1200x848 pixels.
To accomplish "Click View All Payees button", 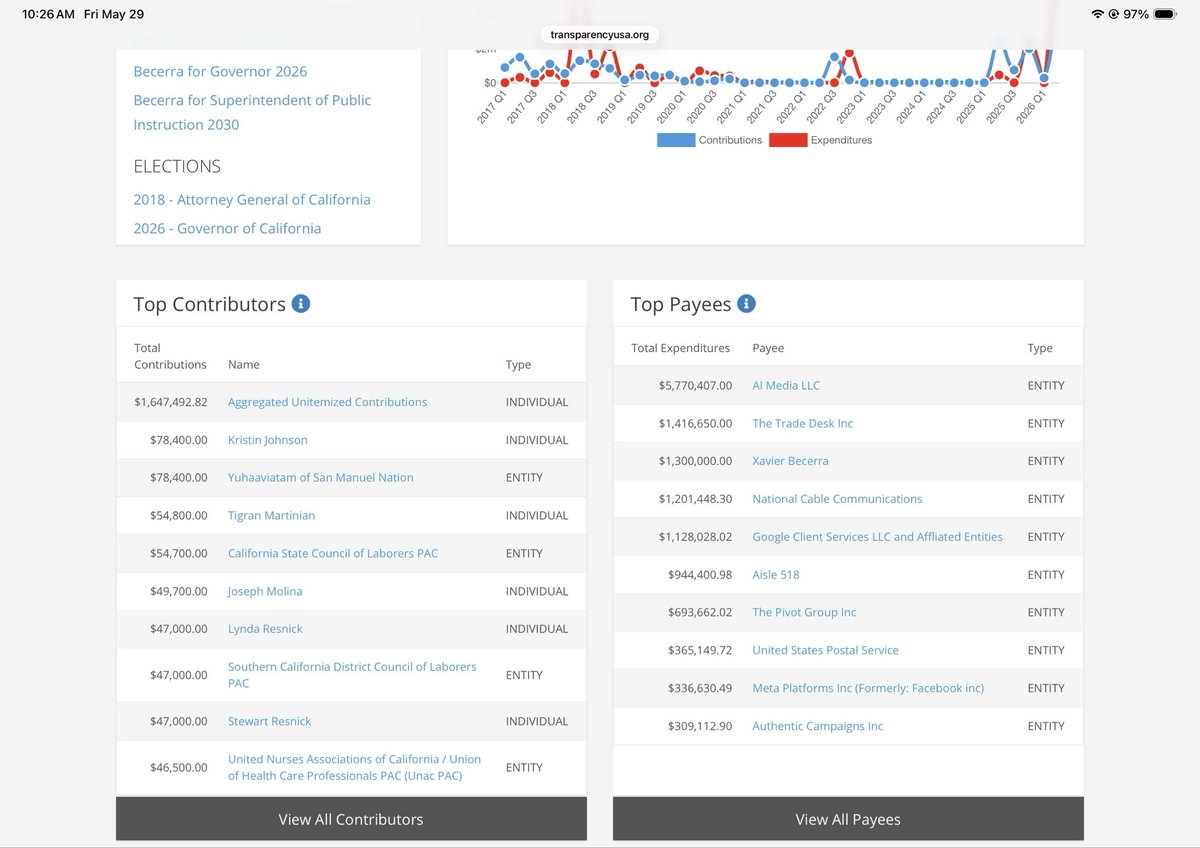I will 848,819.
